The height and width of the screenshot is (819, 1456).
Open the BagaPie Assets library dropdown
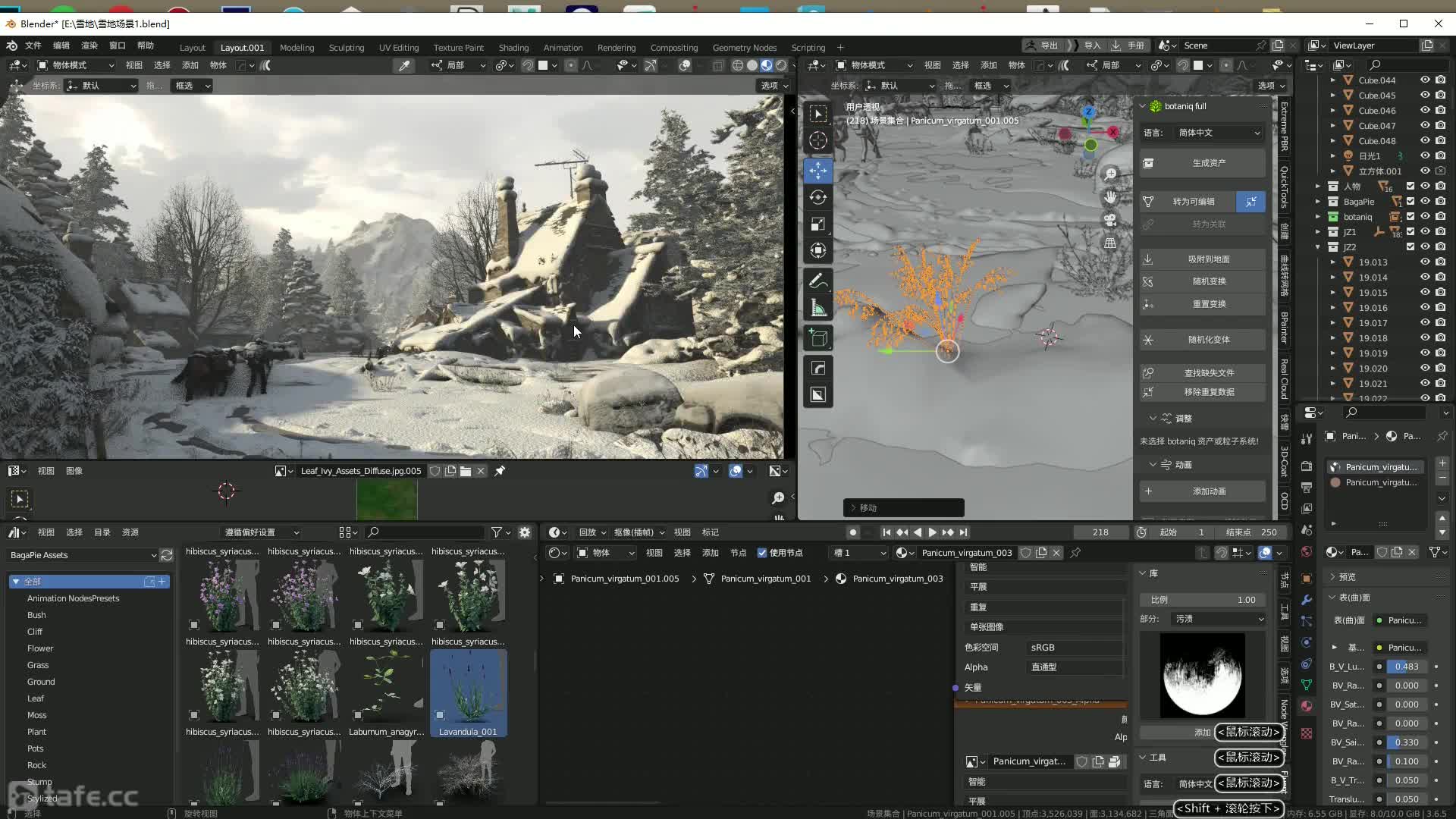pos(83,555)
